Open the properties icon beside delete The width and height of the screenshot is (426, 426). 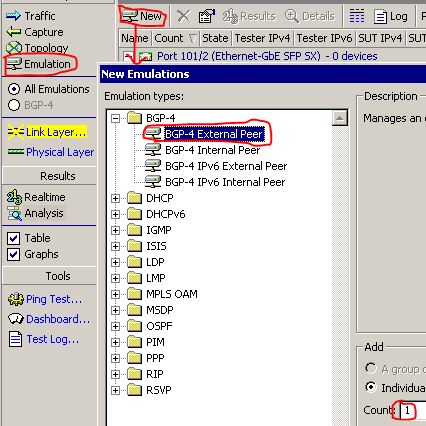point(206,16)
